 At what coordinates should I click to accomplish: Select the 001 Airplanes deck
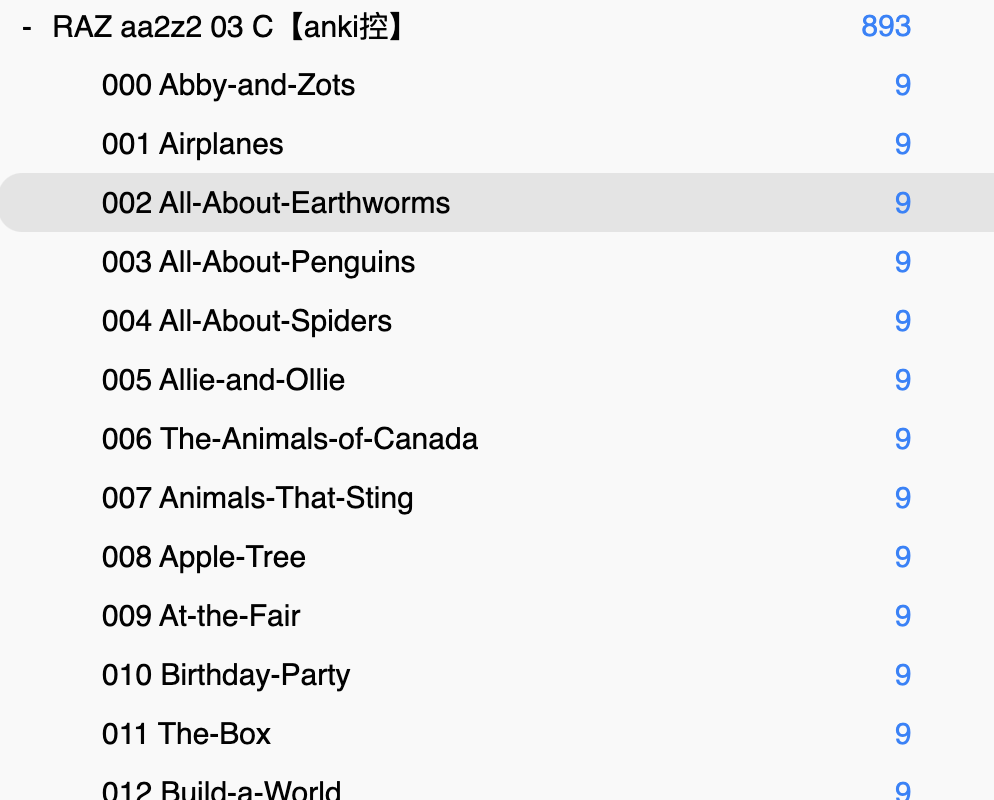pyautogui.click(x=192, y=144)
